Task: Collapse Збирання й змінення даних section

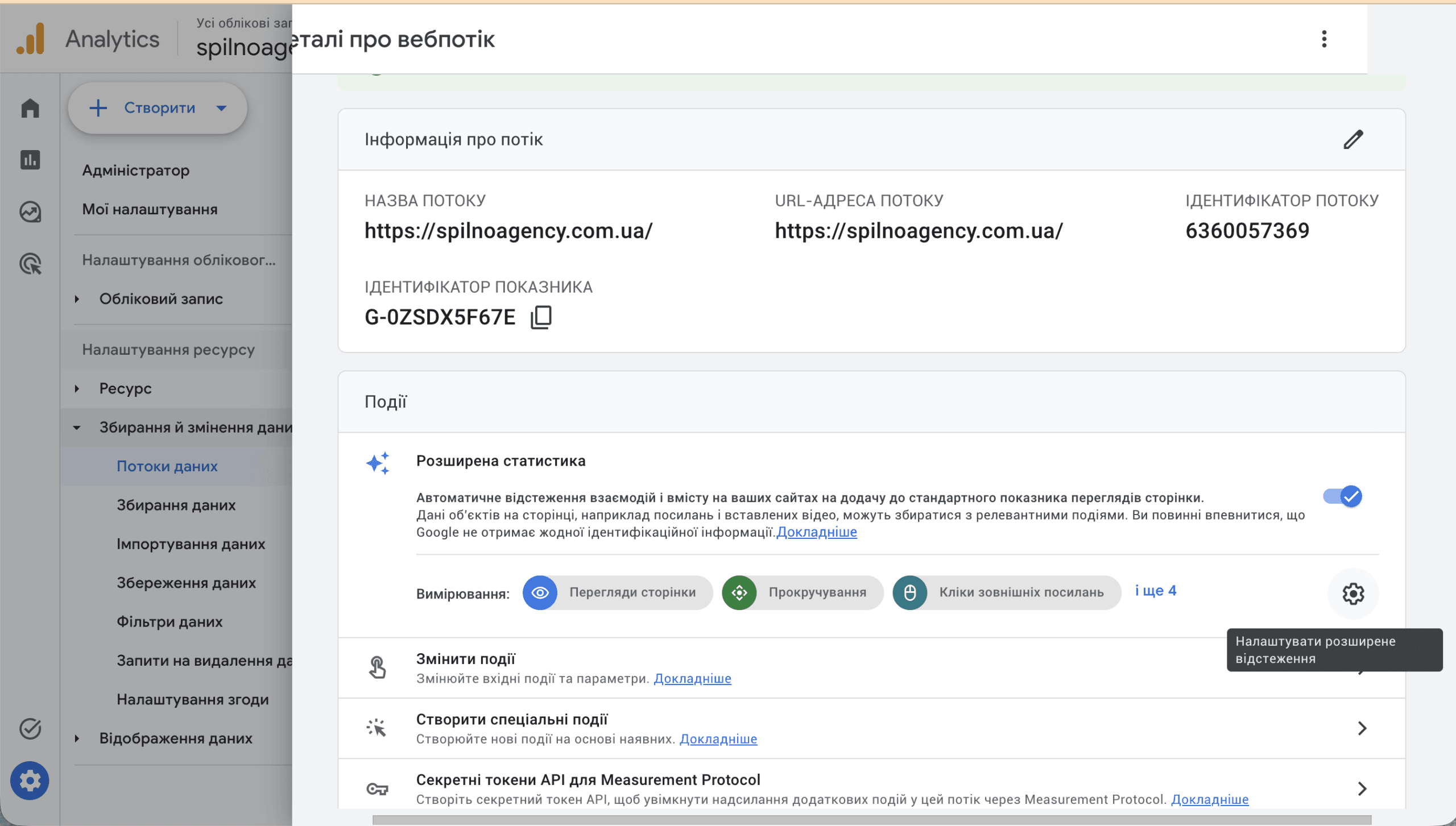Action: pyautogui.click(x=77, y=427)
